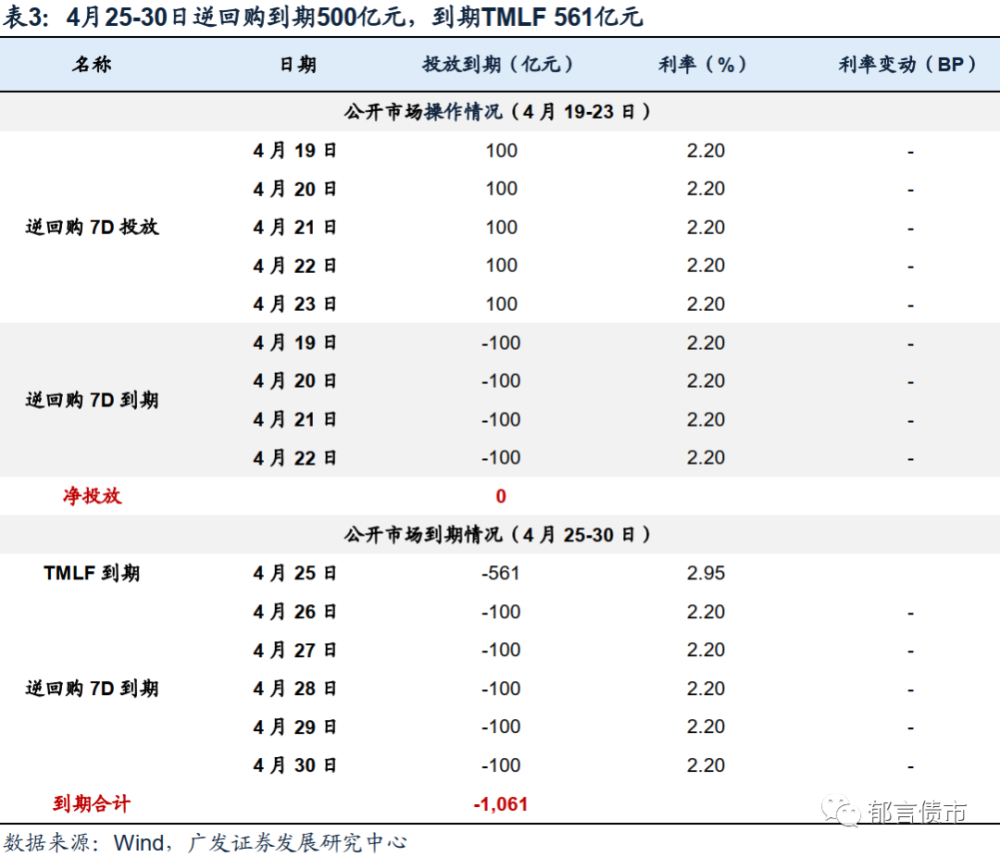The width and height of the screenshot is (1000, 857).
Task: Click the red 到期合计 label
Action: (x=92, y=803)
